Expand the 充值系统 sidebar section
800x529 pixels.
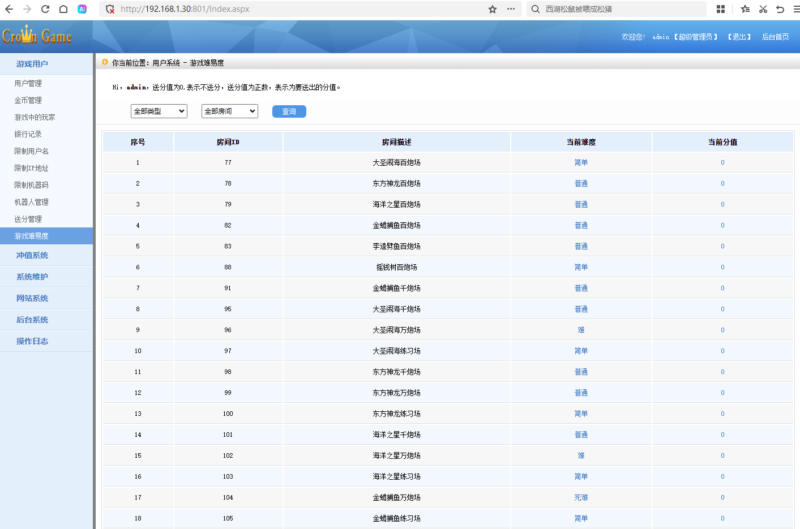click(32, 255)
